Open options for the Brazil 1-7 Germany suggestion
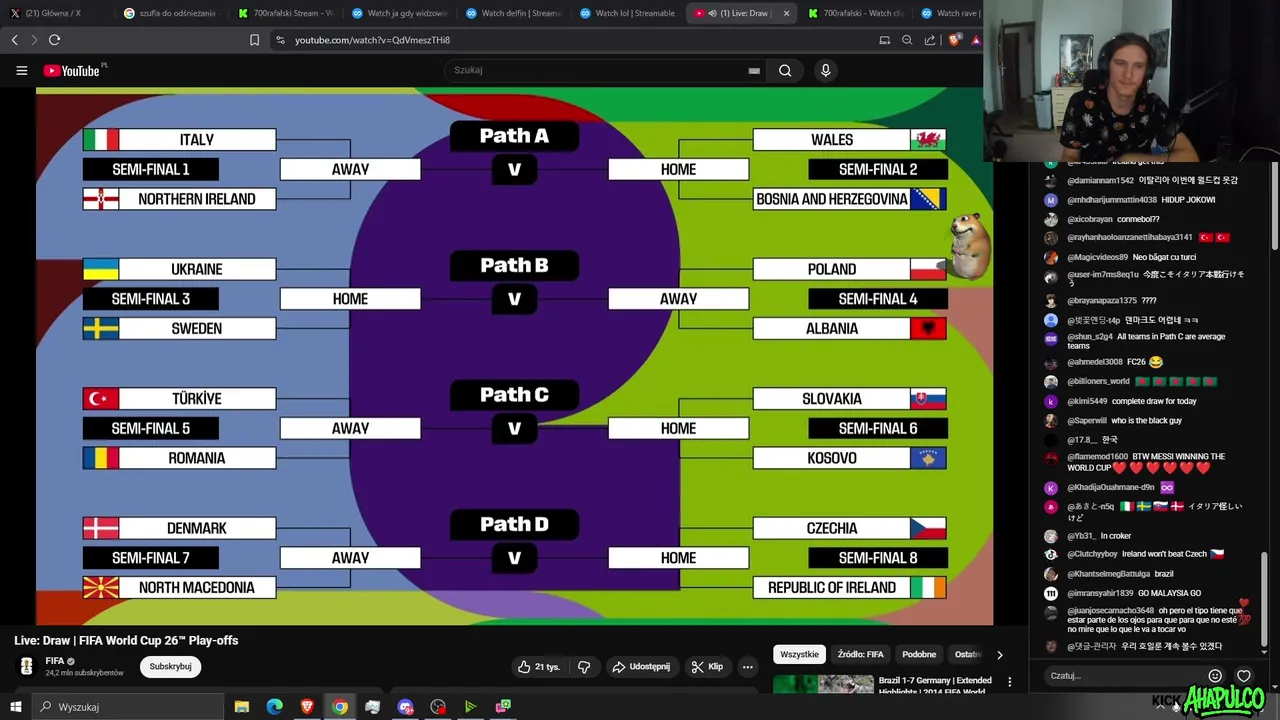This screenshot has height=720, width=1280. [1009, 682]
